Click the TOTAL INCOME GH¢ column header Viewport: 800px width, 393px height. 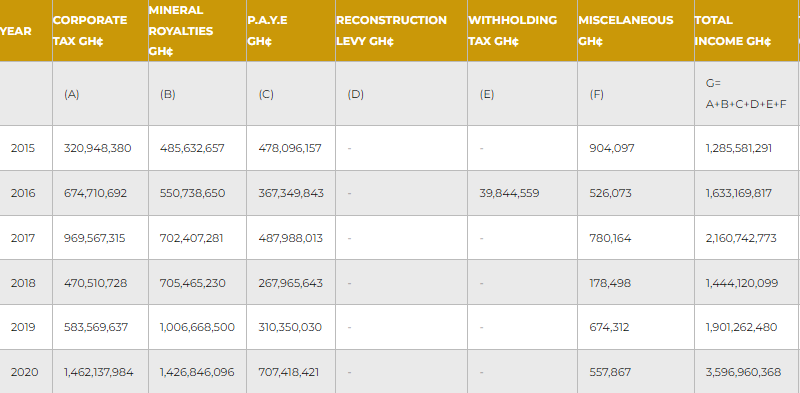pos(746,31)
